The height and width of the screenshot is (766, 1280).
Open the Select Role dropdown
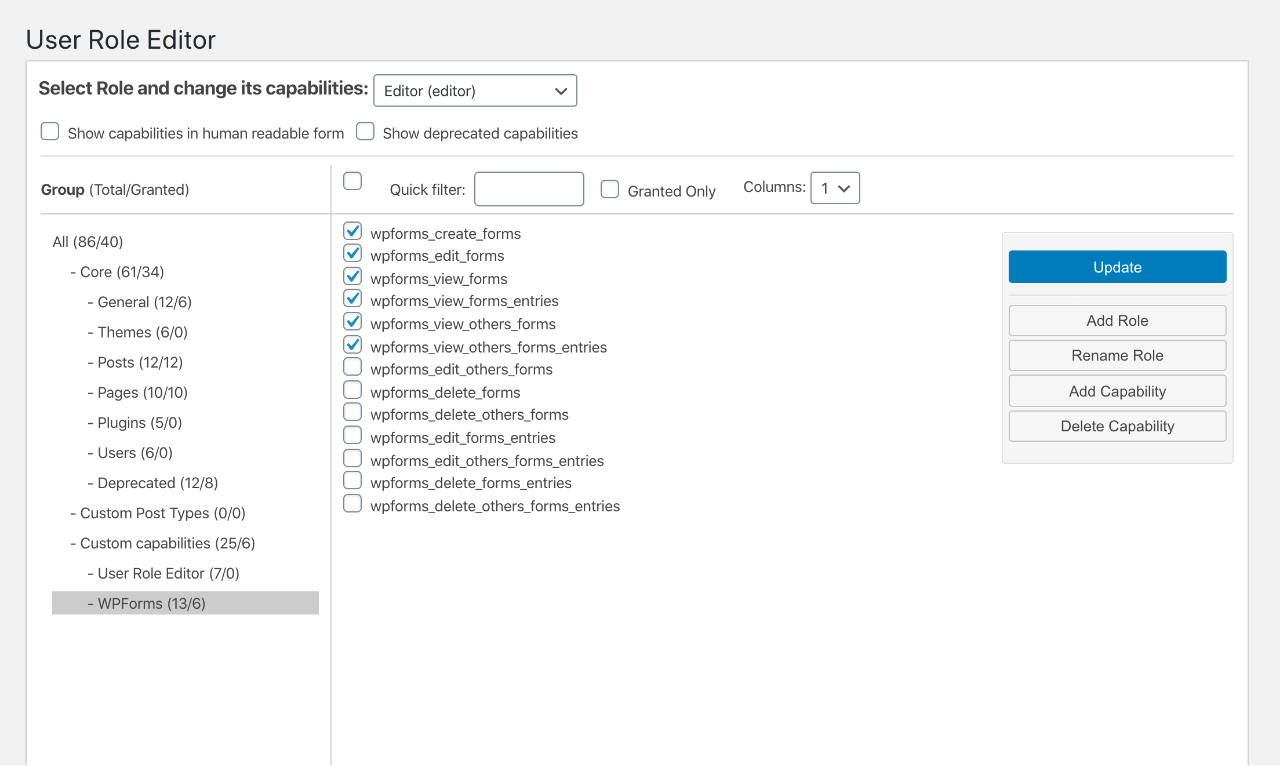(x=475, y=91)
